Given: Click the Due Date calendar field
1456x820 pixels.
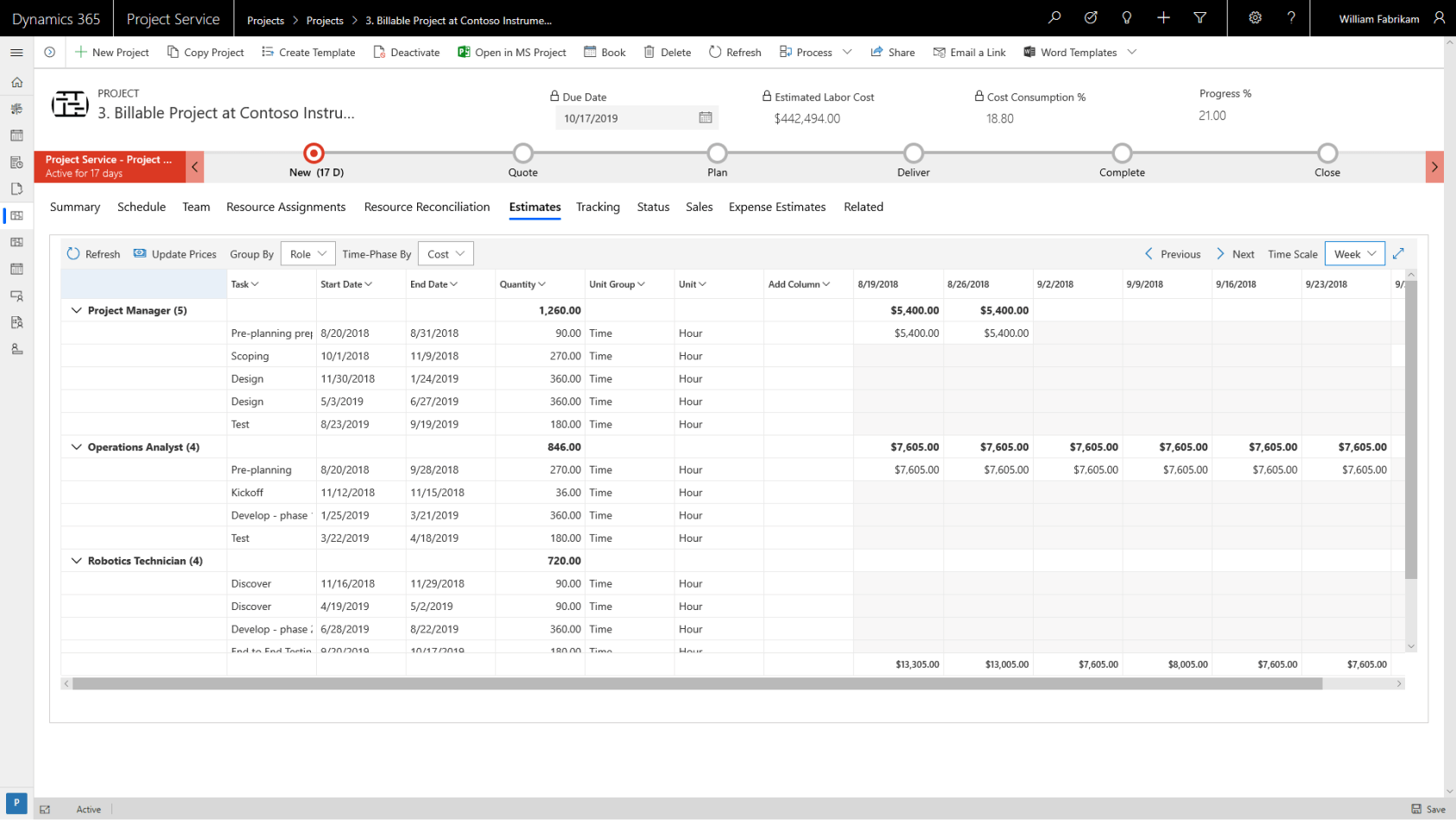Looking at the screenshot, I should [x=635, y=118].
